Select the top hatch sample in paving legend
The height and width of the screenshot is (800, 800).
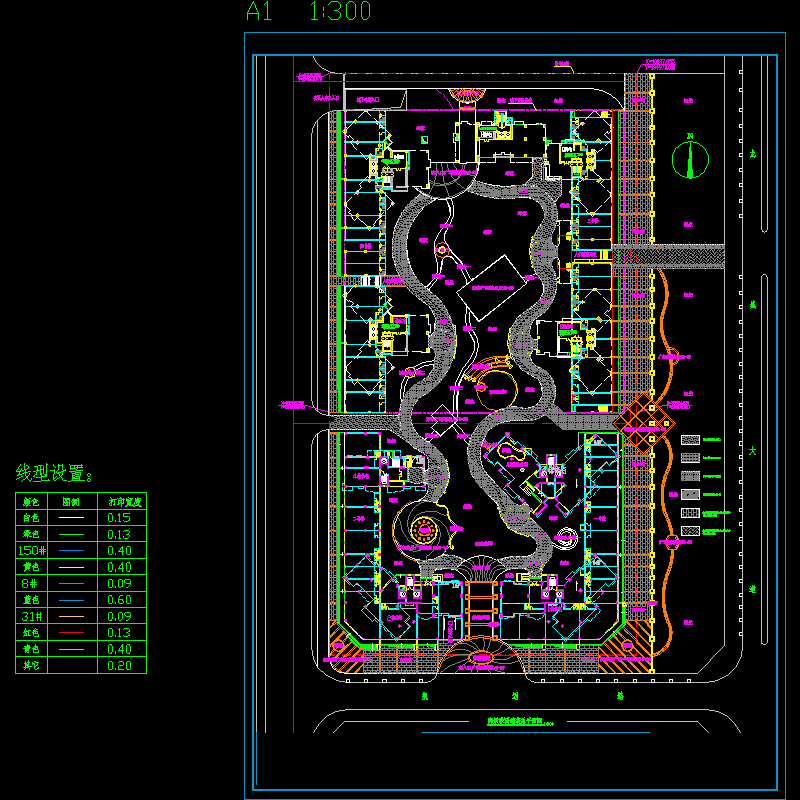(690, 440)
